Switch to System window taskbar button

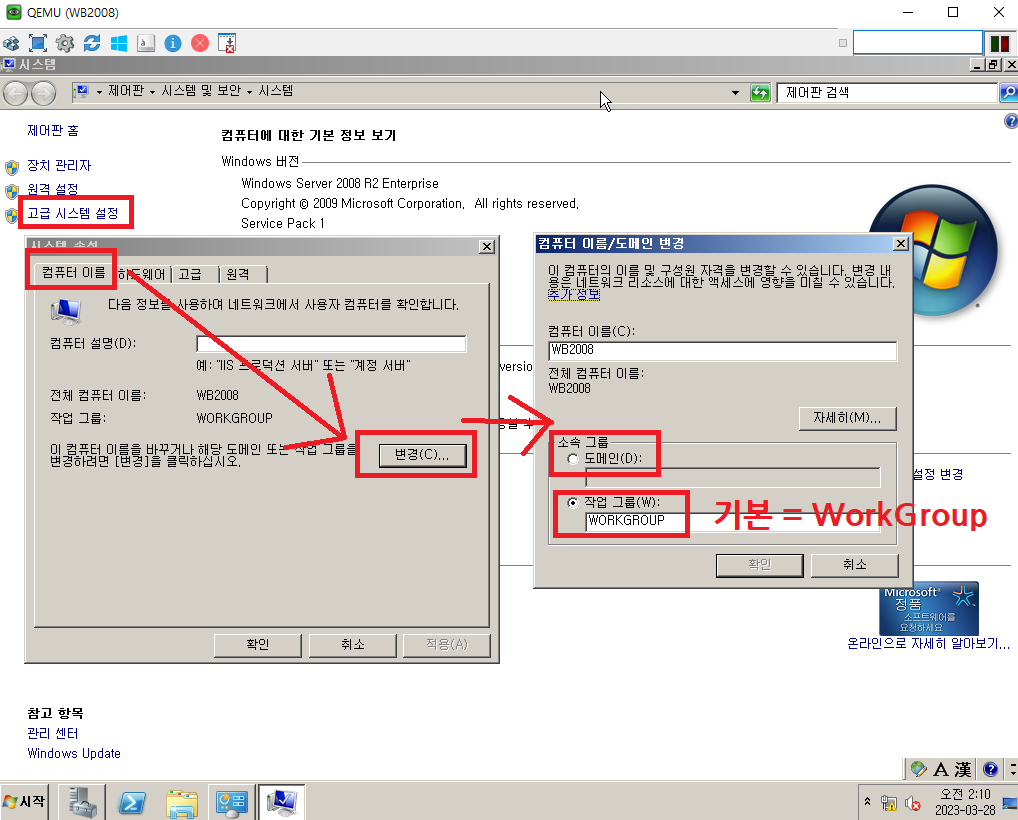click(282, 802)
